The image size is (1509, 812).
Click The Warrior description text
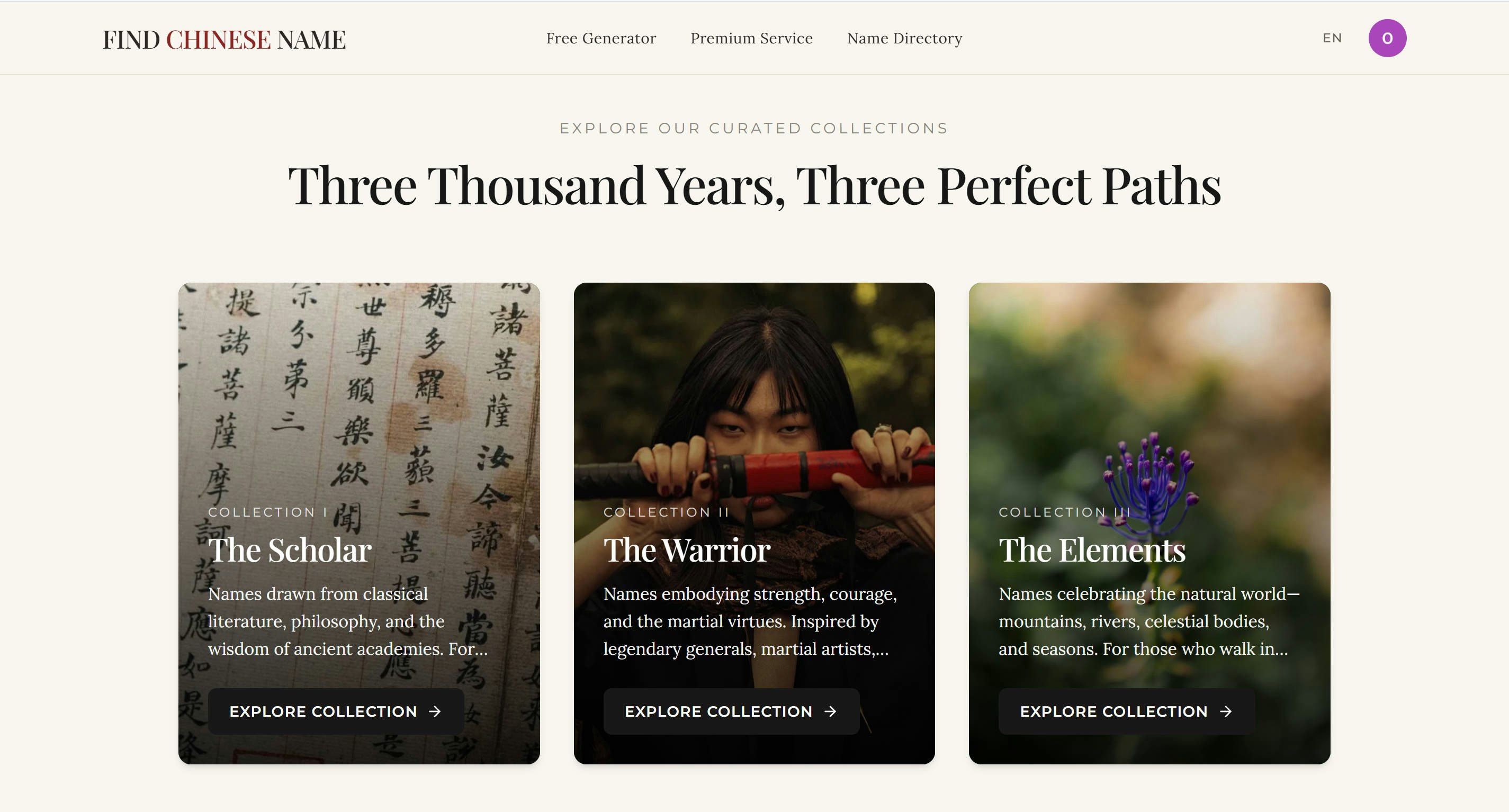[750, 621]
